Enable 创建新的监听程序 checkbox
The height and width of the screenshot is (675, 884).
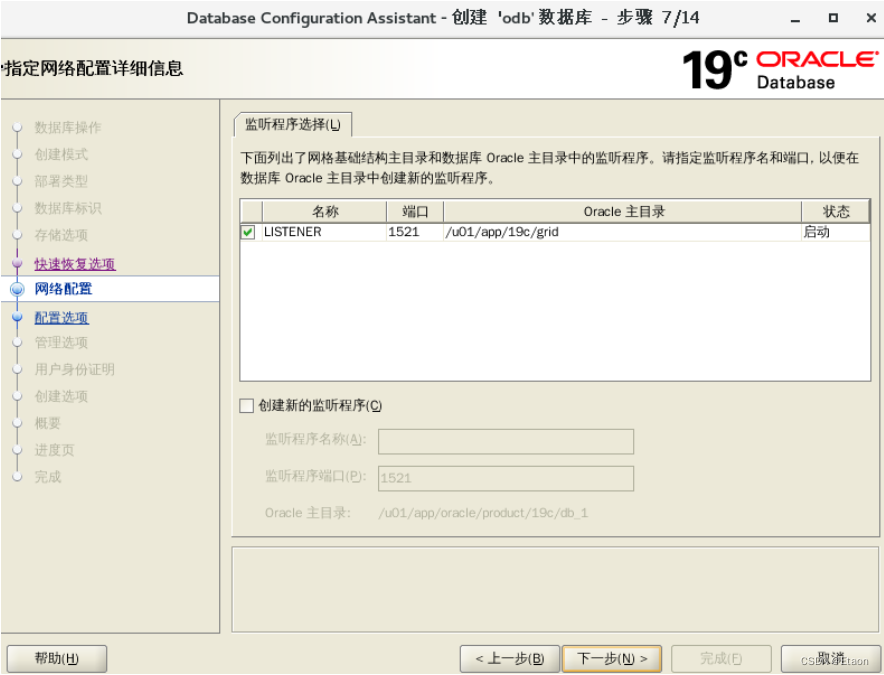click(x=246, y=405)
